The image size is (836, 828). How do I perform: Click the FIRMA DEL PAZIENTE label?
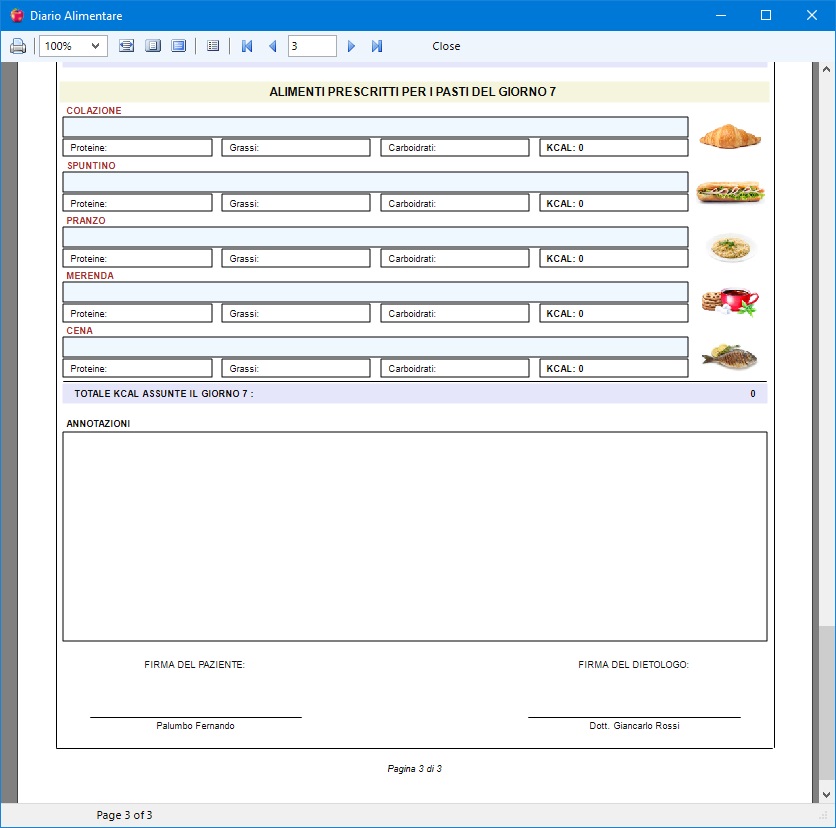click(x=195, y=665)
